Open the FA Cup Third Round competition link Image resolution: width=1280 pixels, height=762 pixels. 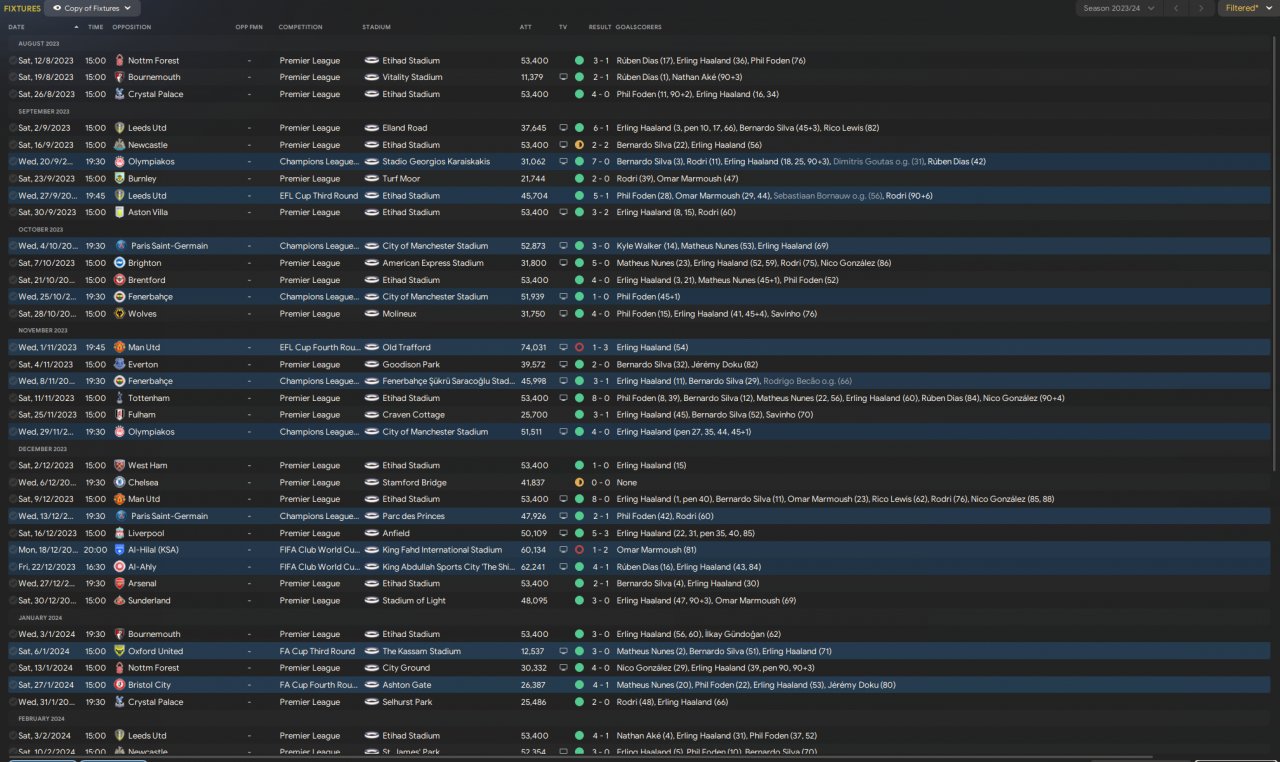click(x=317, y=651)
